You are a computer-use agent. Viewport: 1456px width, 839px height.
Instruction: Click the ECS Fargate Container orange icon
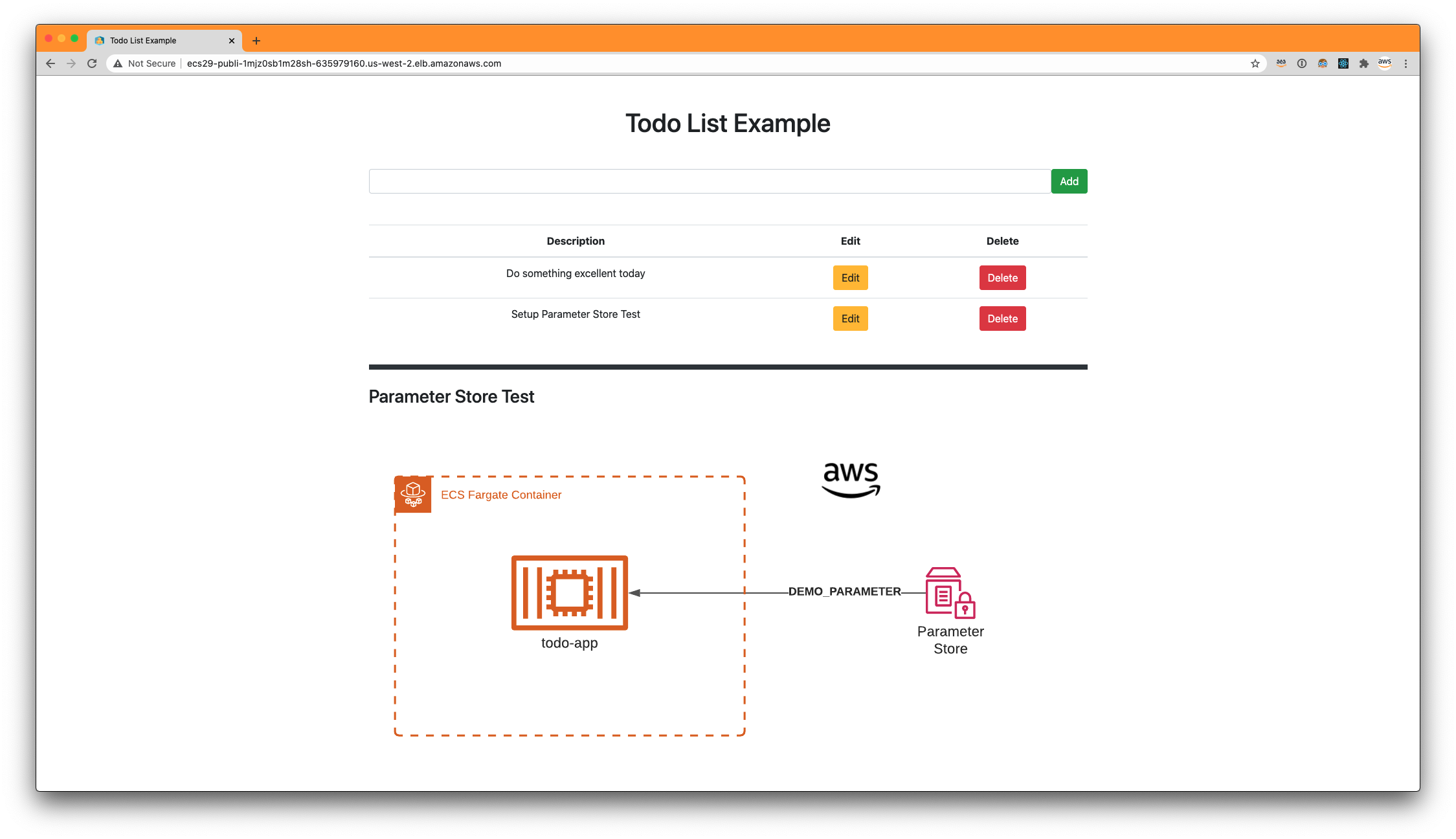coord(412,494)
